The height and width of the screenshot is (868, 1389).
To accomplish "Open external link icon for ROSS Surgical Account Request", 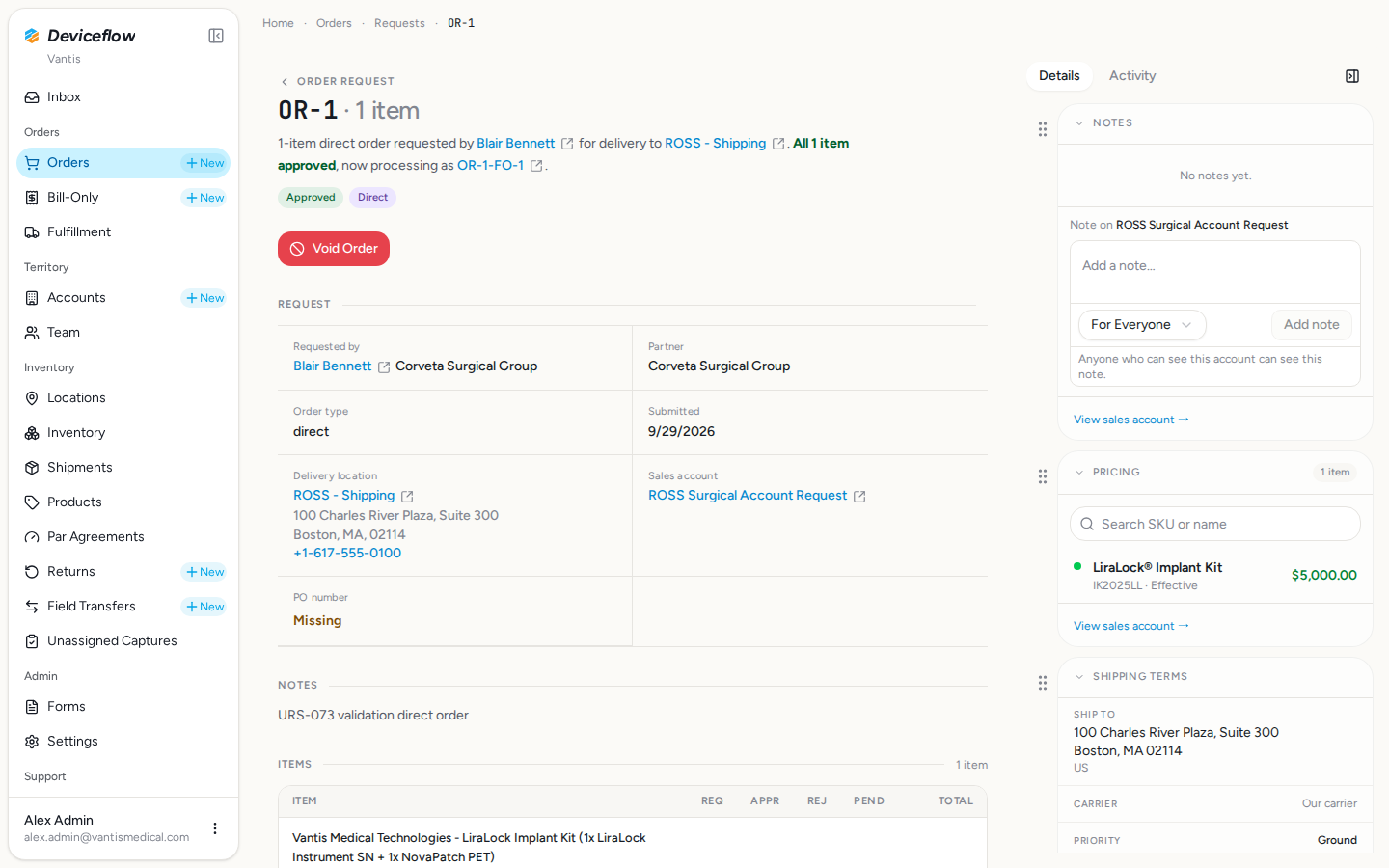I will 859,496.
